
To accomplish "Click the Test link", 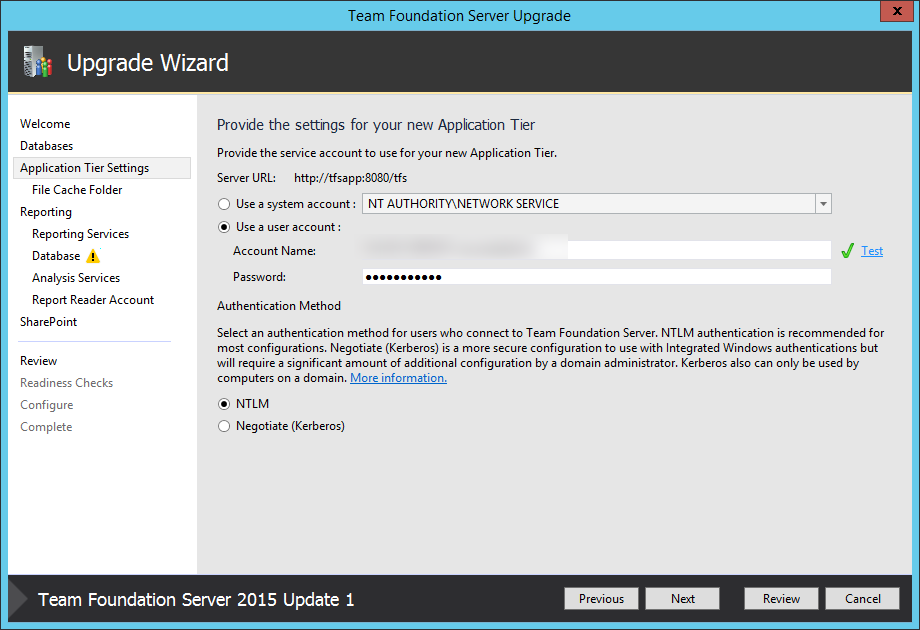I will 871,250.
